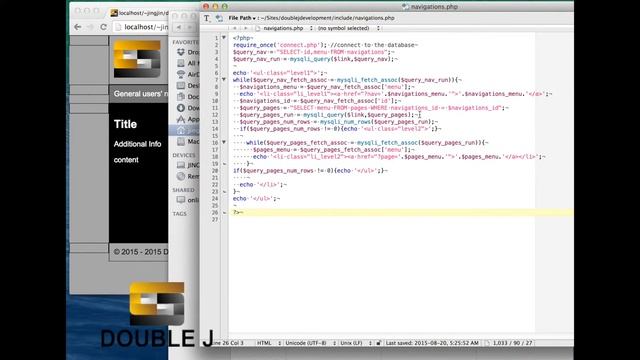Viewport: 640px width, 360px height.
Task: Click the document icon beside the 1,033 / 90 / 27 statistics
Action: pyautogui.click(x=487, y=343)
